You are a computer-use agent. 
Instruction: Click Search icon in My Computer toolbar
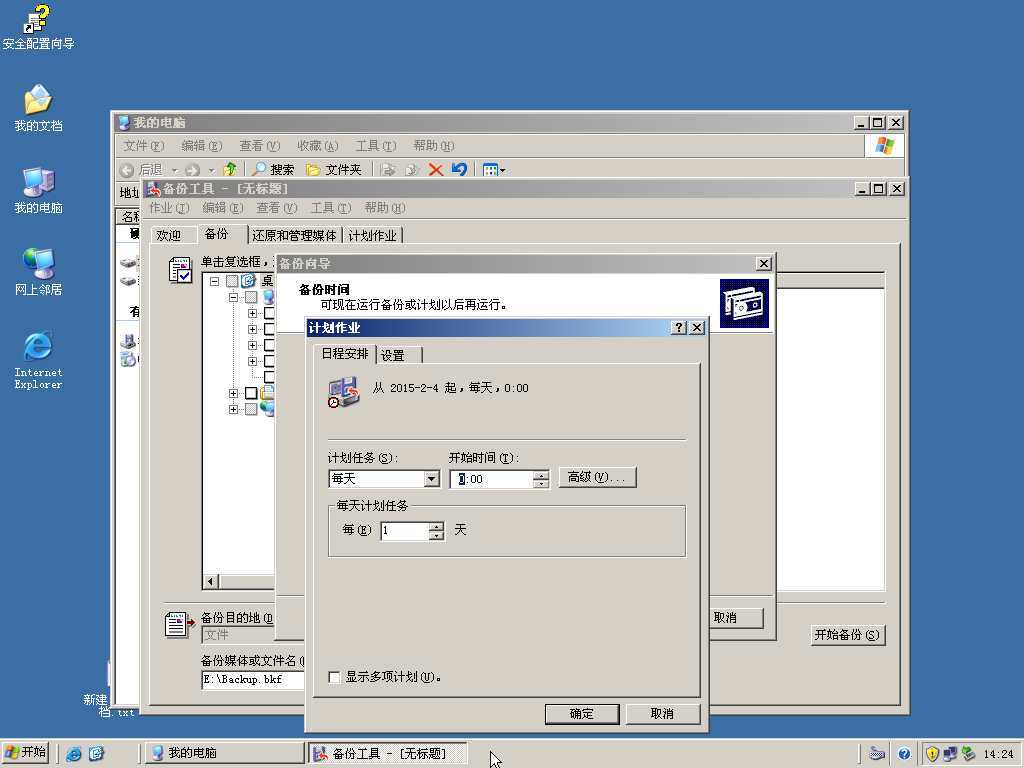click(259, 170)
